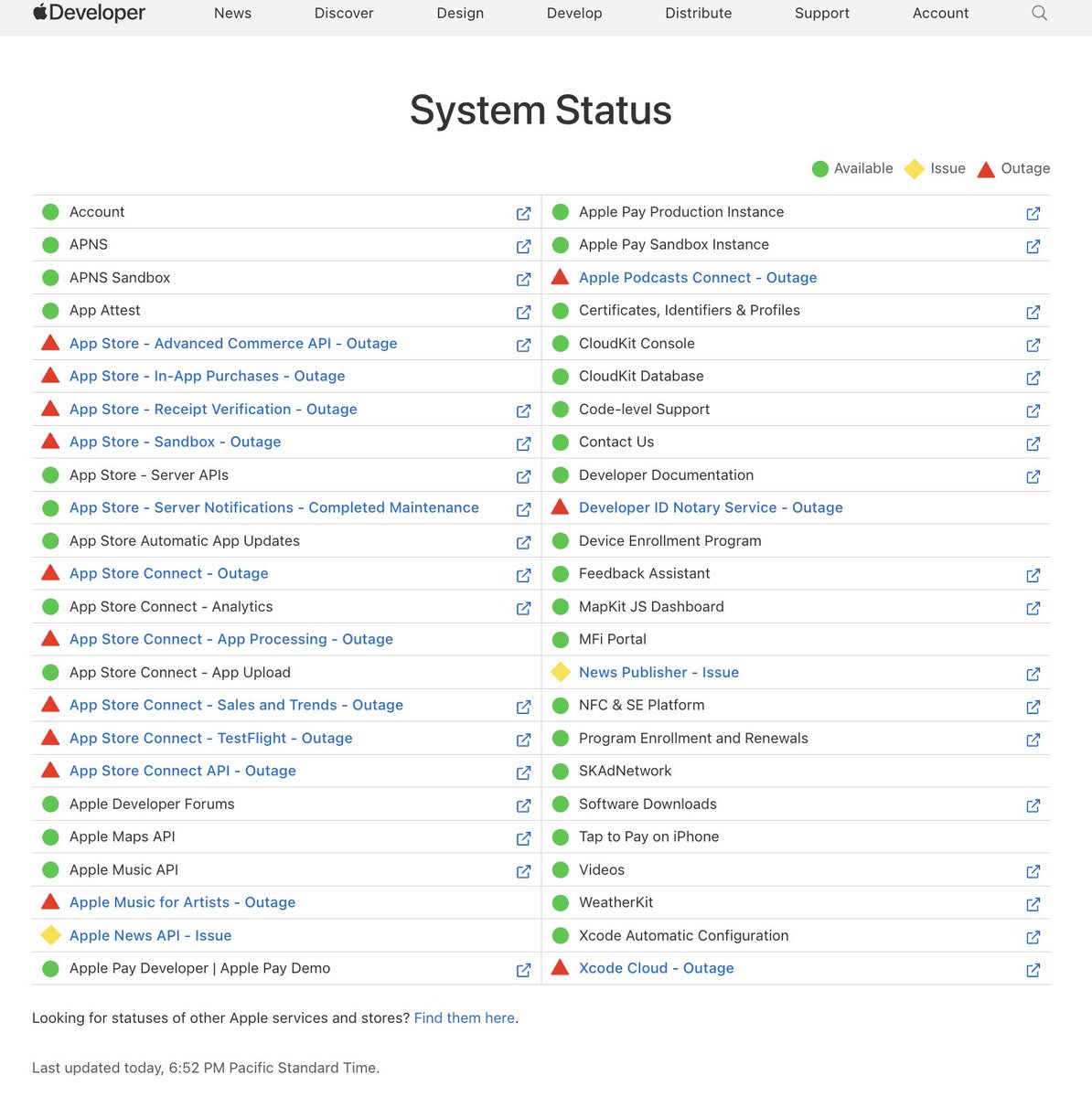The height and width of the screenshot is (1097, 1092).
Task: Click the 'Available' legend label
Action: point(863,168)
